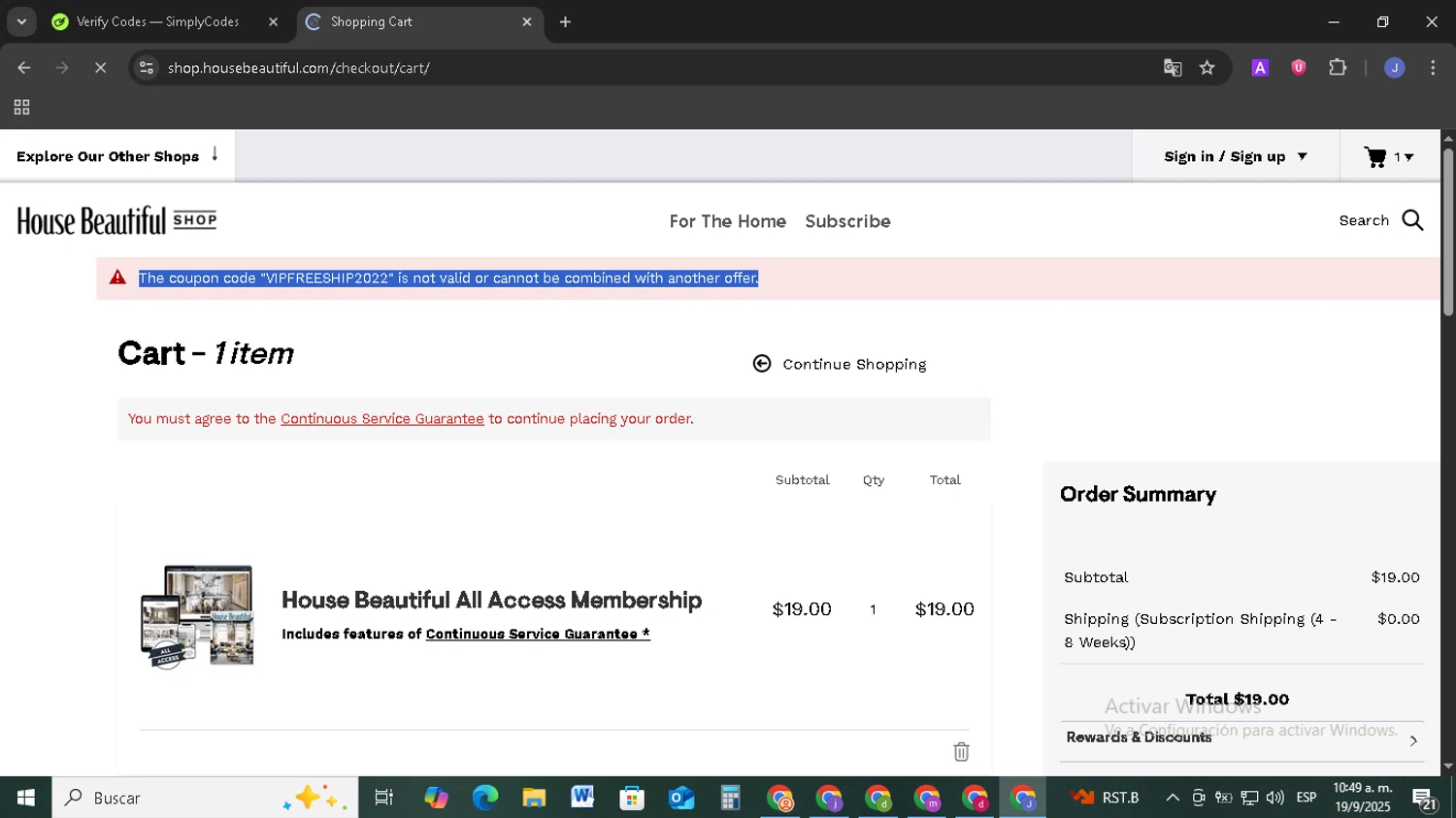Open the ESP language indicator
This screenshot has width=1456, height=818.
tap(1307, 798)
